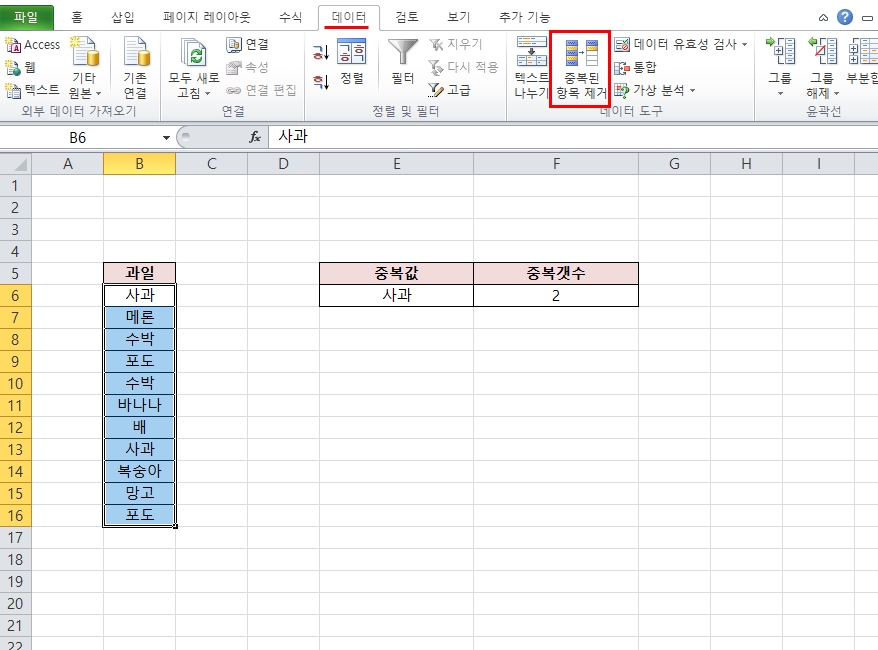Open the 검토 review tab
Screen dimensions: 878x650
(x=407, y=17)
